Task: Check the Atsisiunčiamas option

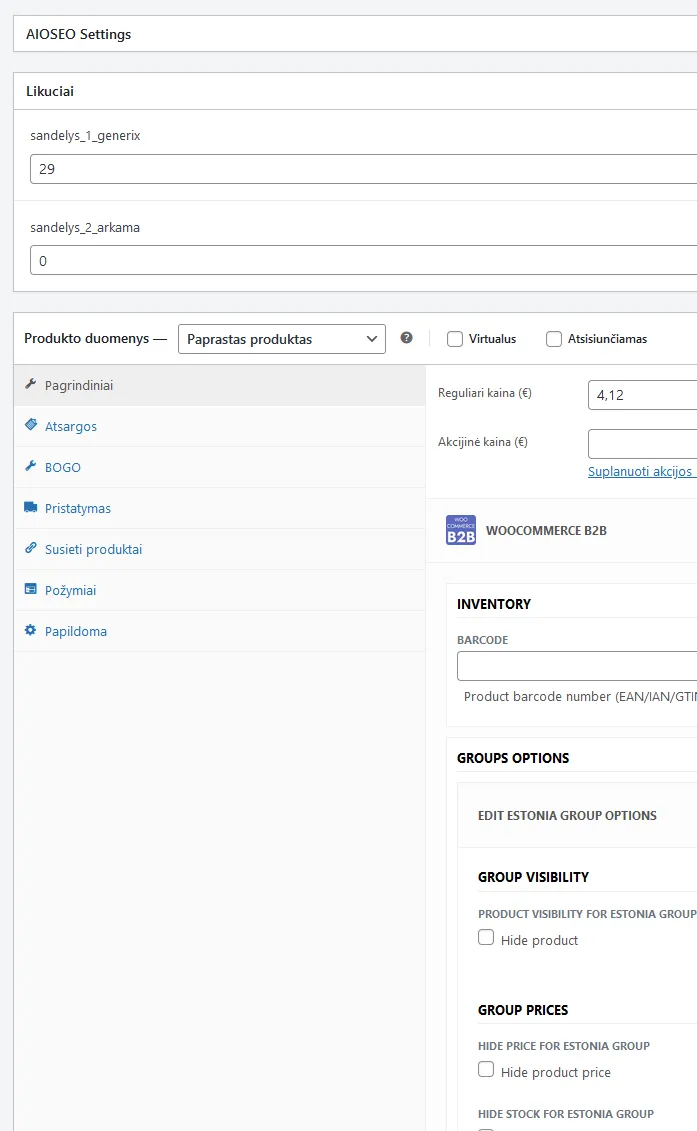Action: (x=554, y=339)
